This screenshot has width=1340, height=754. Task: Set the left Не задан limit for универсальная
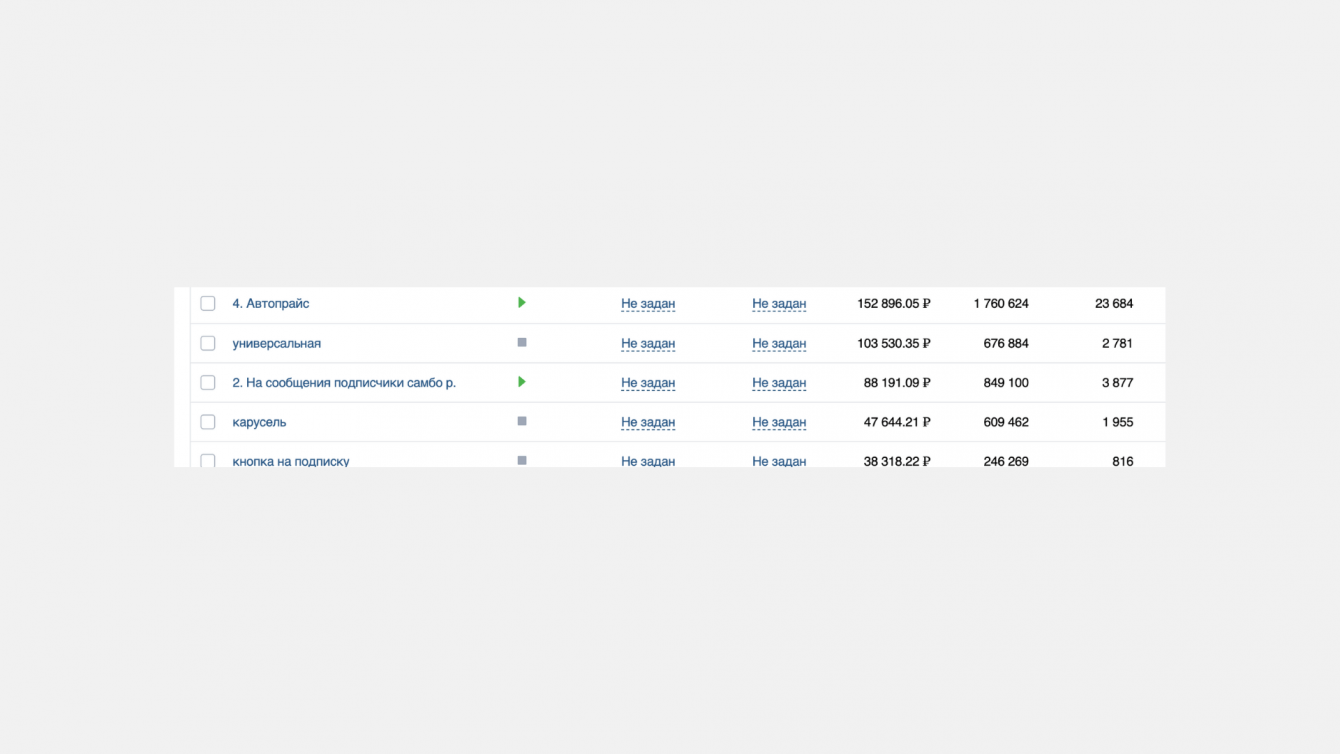(648, 343)
